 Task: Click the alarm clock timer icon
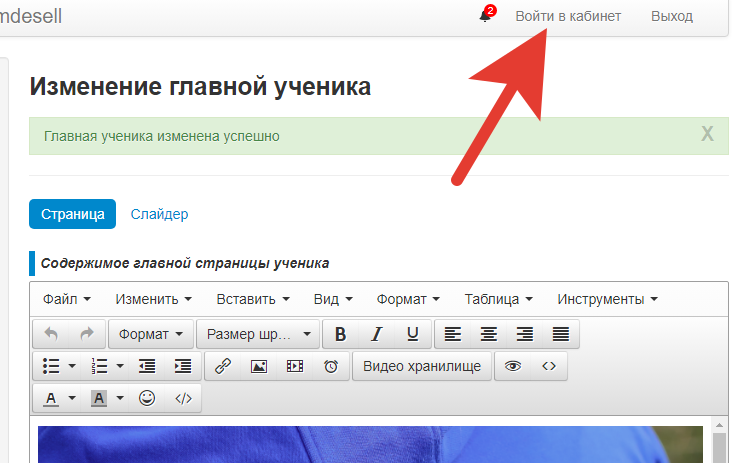pos(331,366)
